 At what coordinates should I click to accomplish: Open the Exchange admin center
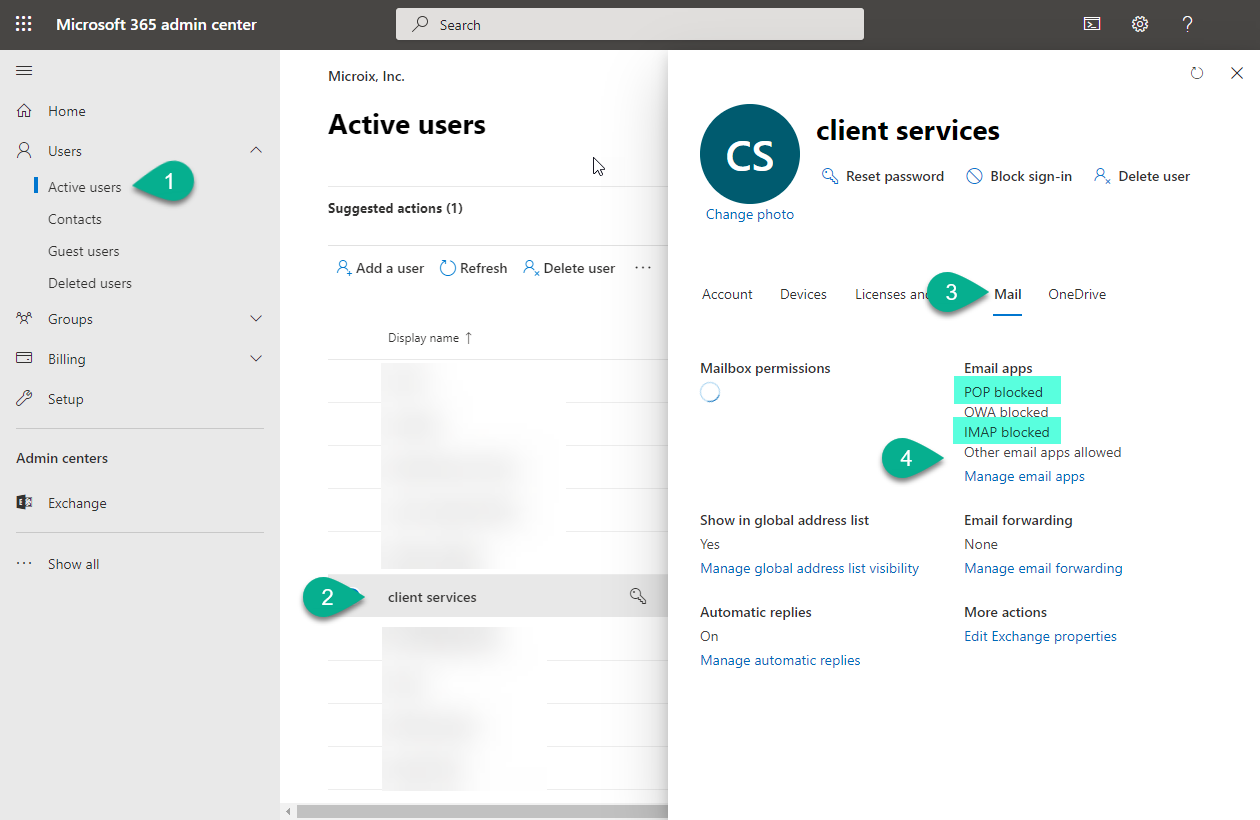tap(76, 503)
